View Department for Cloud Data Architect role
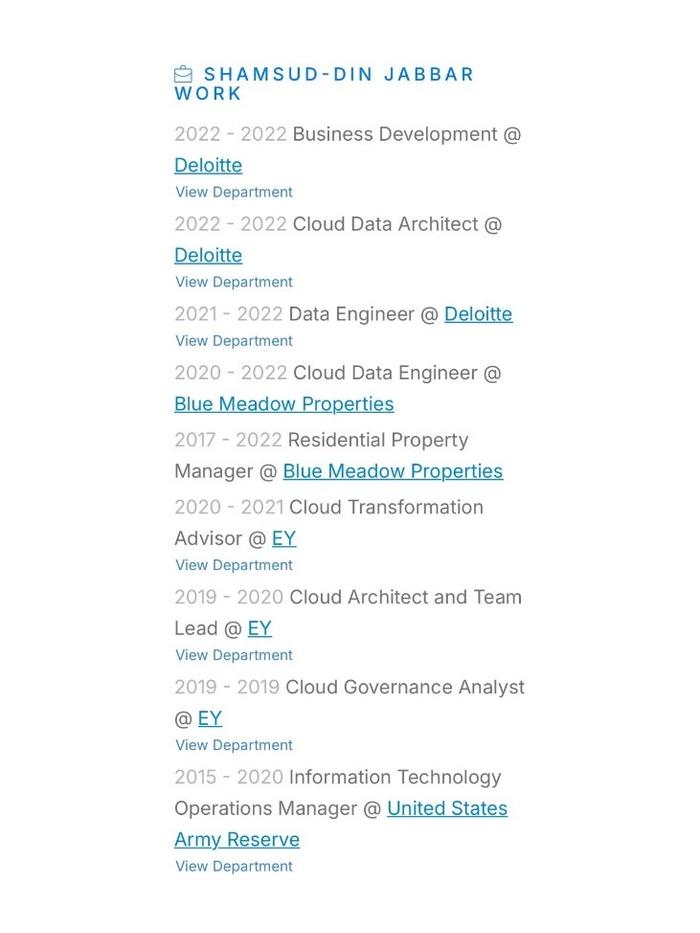The height and width of the screenshot is (933, 700). [x=234, y=282]
